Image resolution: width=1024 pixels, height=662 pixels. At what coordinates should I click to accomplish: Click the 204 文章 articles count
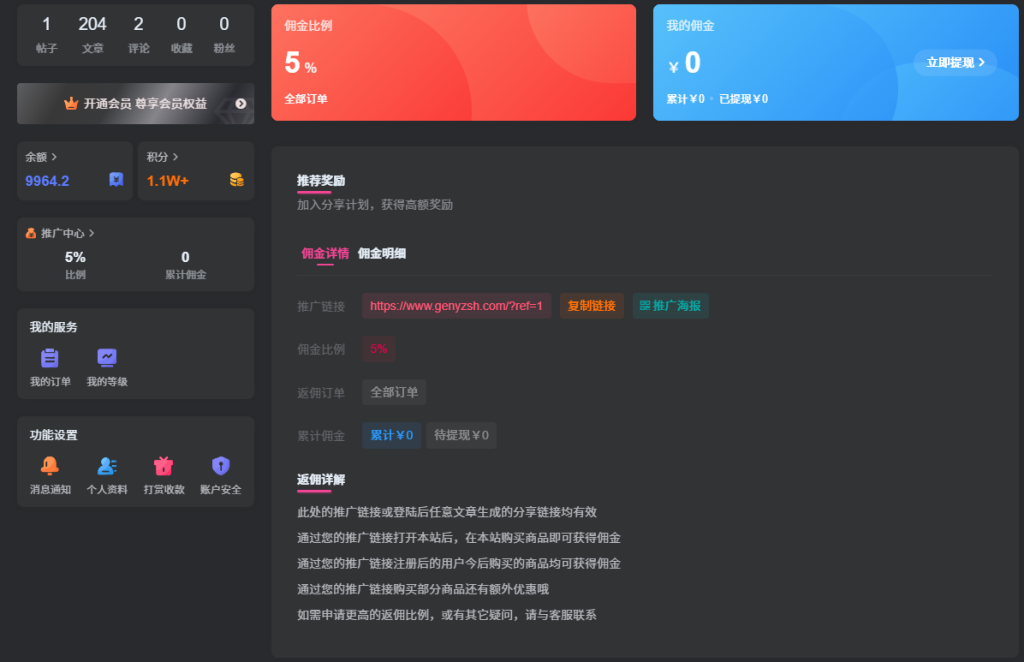[x=92, y=33]
